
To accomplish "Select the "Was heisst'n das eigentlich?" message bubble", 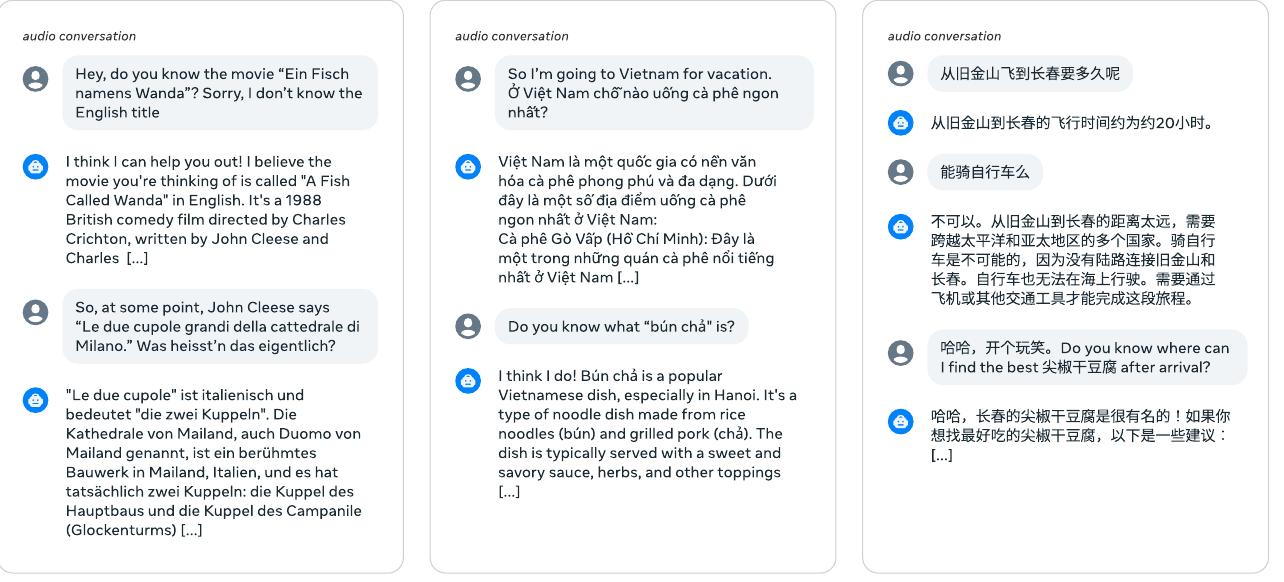I will [219, 326].
